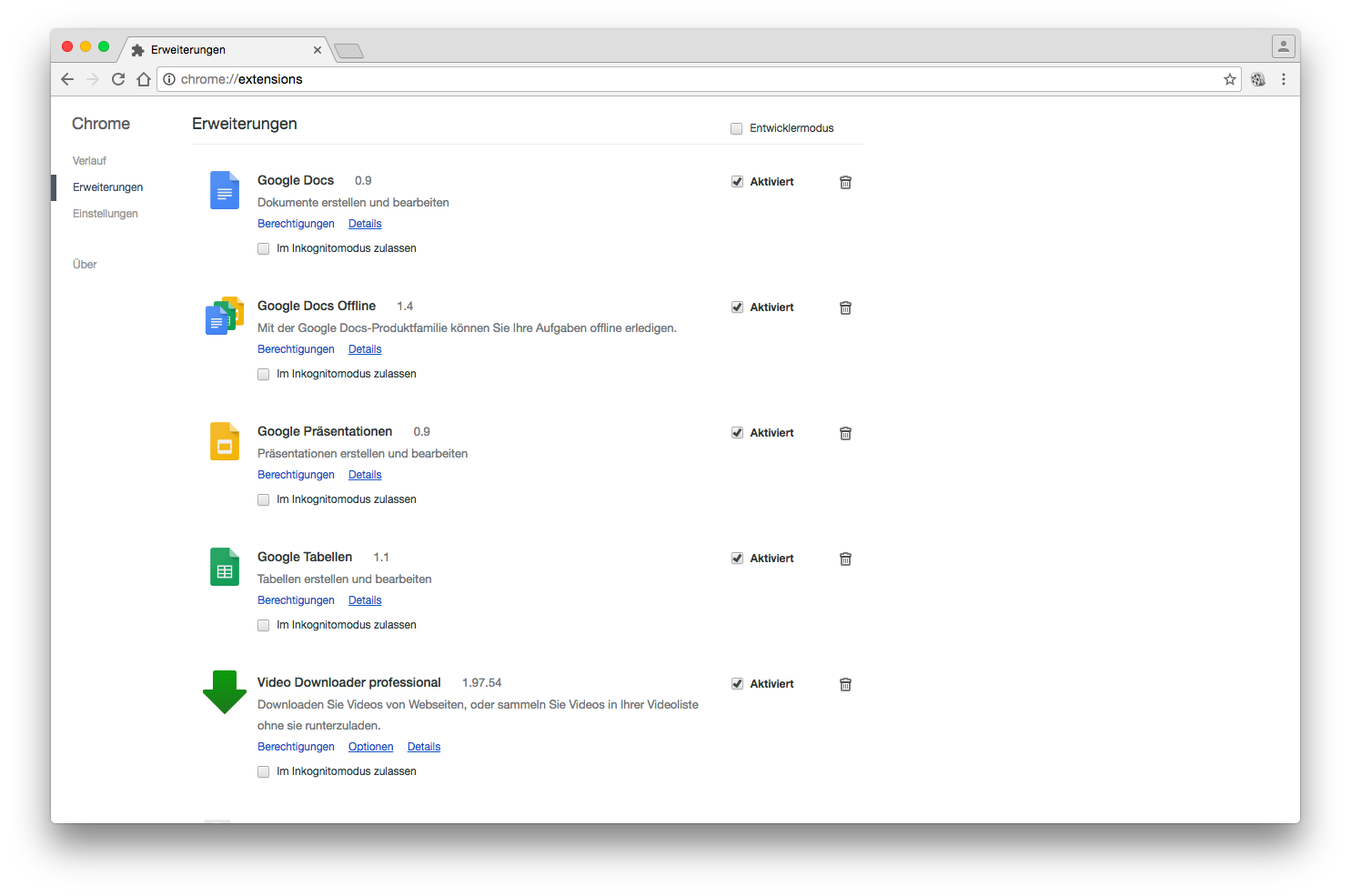View Berechtigungen for Google Docs Offline
The image size is (1351, 896).
coord(296,349)
